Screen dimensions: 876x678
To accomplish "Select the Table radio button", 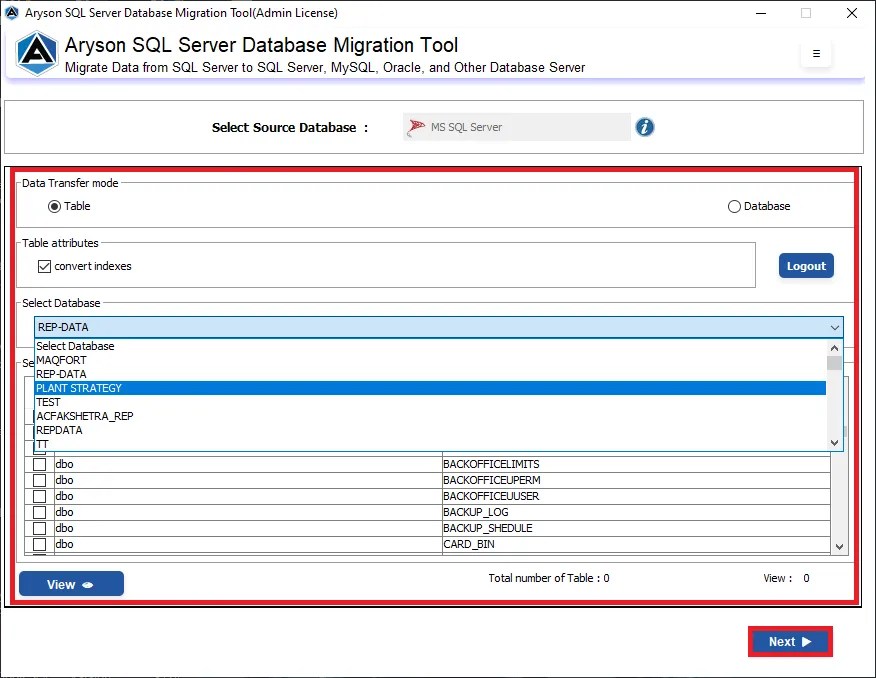I will click(54, 207).
